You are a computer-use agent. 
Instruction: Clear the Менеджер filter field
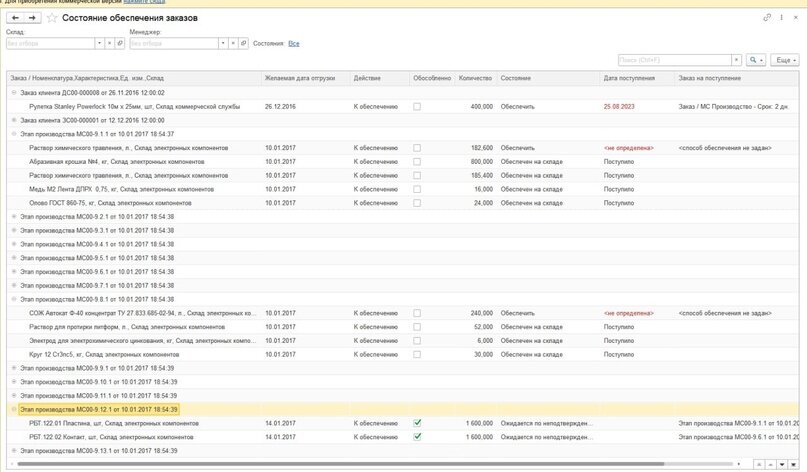(x=233, y=44)
